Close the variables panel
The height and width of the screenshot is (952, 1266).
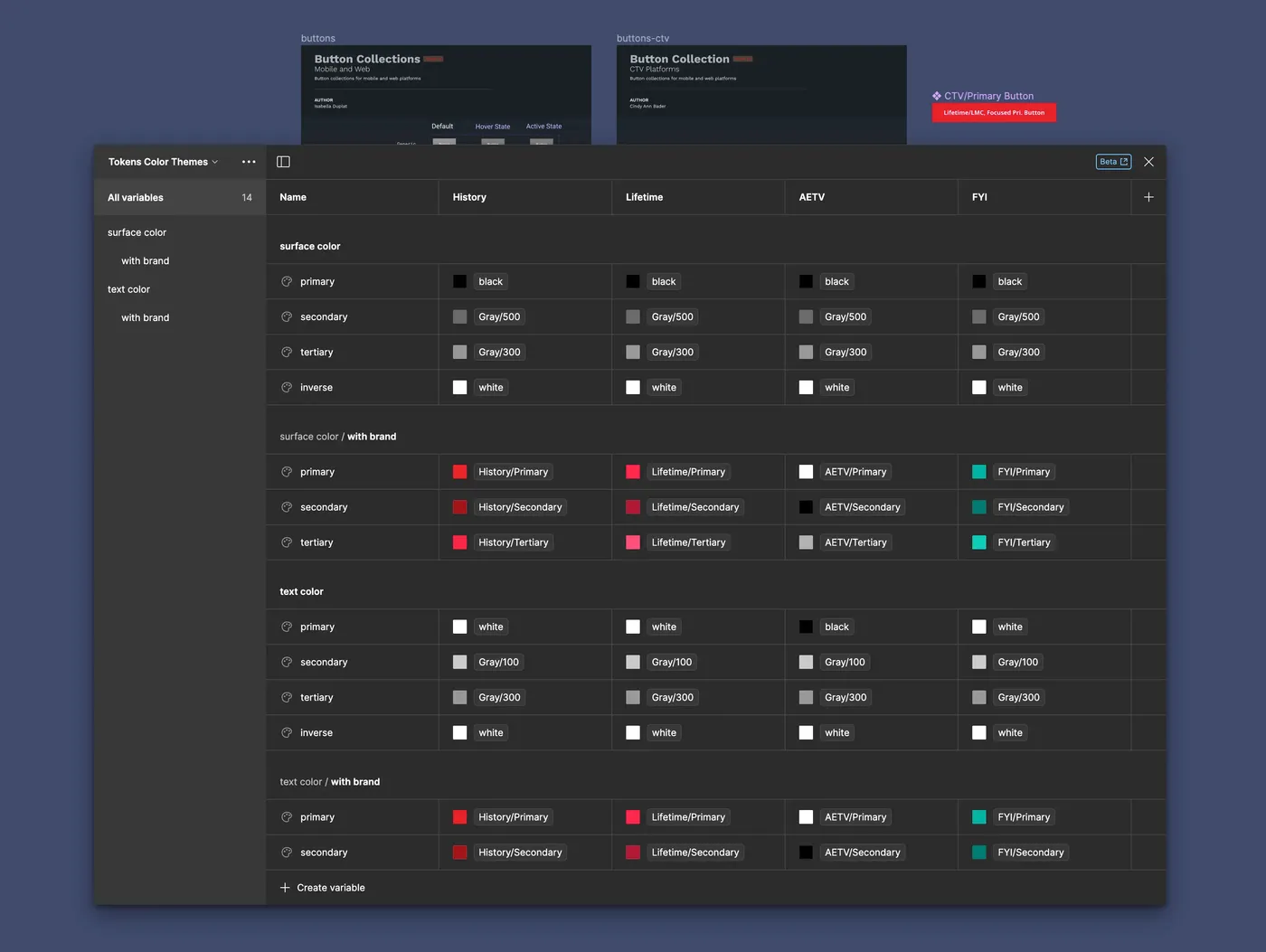(x=1148, y=162)
